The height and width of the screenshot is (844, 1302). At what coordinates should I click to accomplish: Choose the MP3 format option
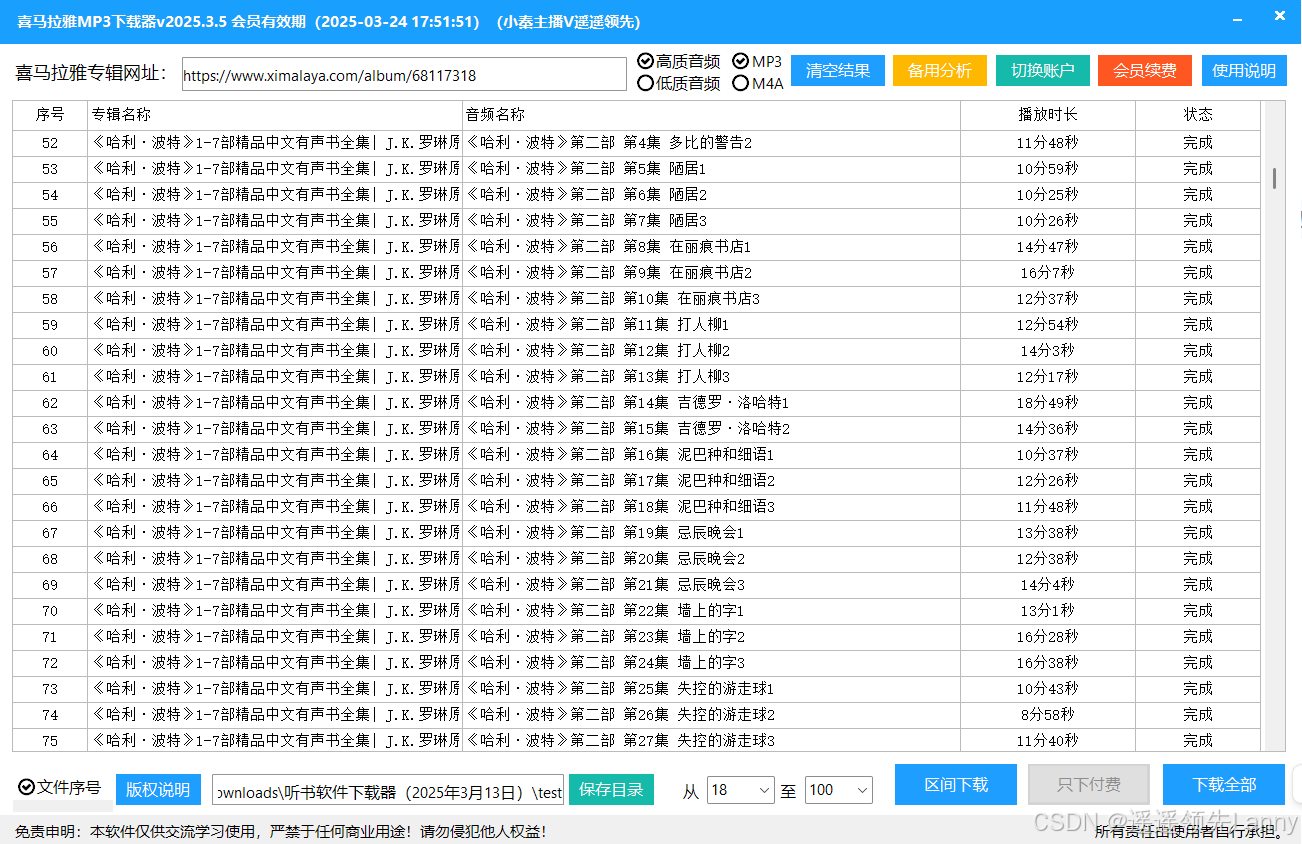[757, 62]
